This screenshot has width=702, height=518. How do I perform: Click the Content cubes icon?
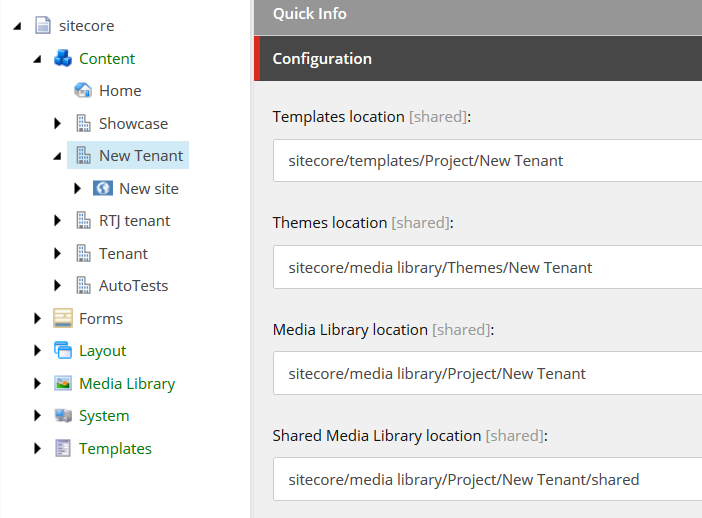click(63, 58)
